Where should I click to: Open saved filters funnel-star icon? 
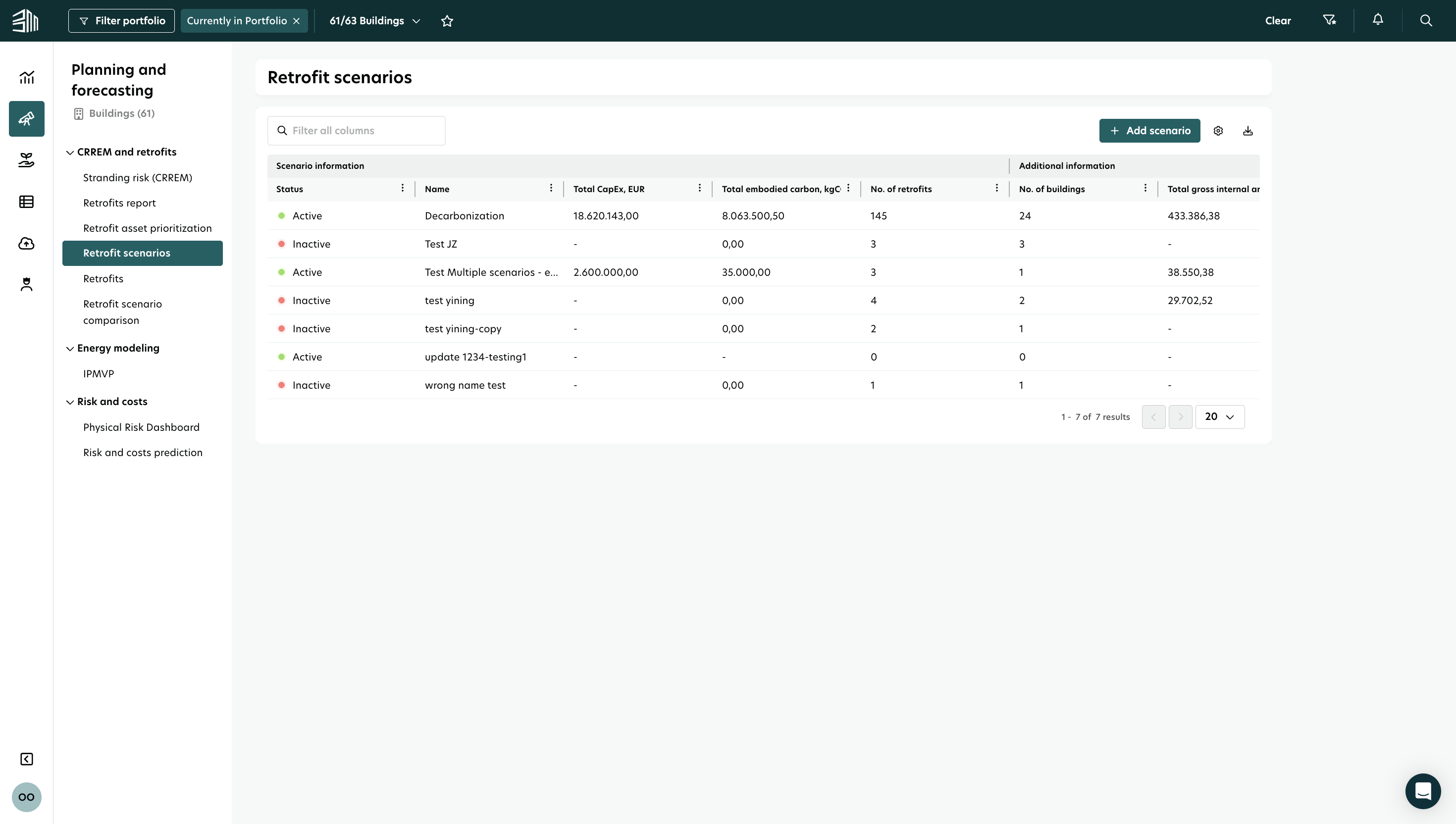pos(1329,20)
